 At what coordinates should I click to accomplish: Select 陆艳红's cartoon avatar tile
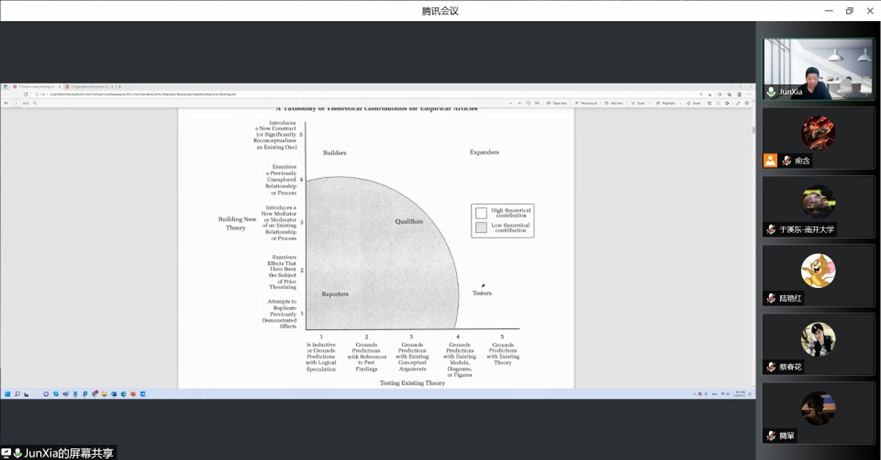tap(818, 271)
